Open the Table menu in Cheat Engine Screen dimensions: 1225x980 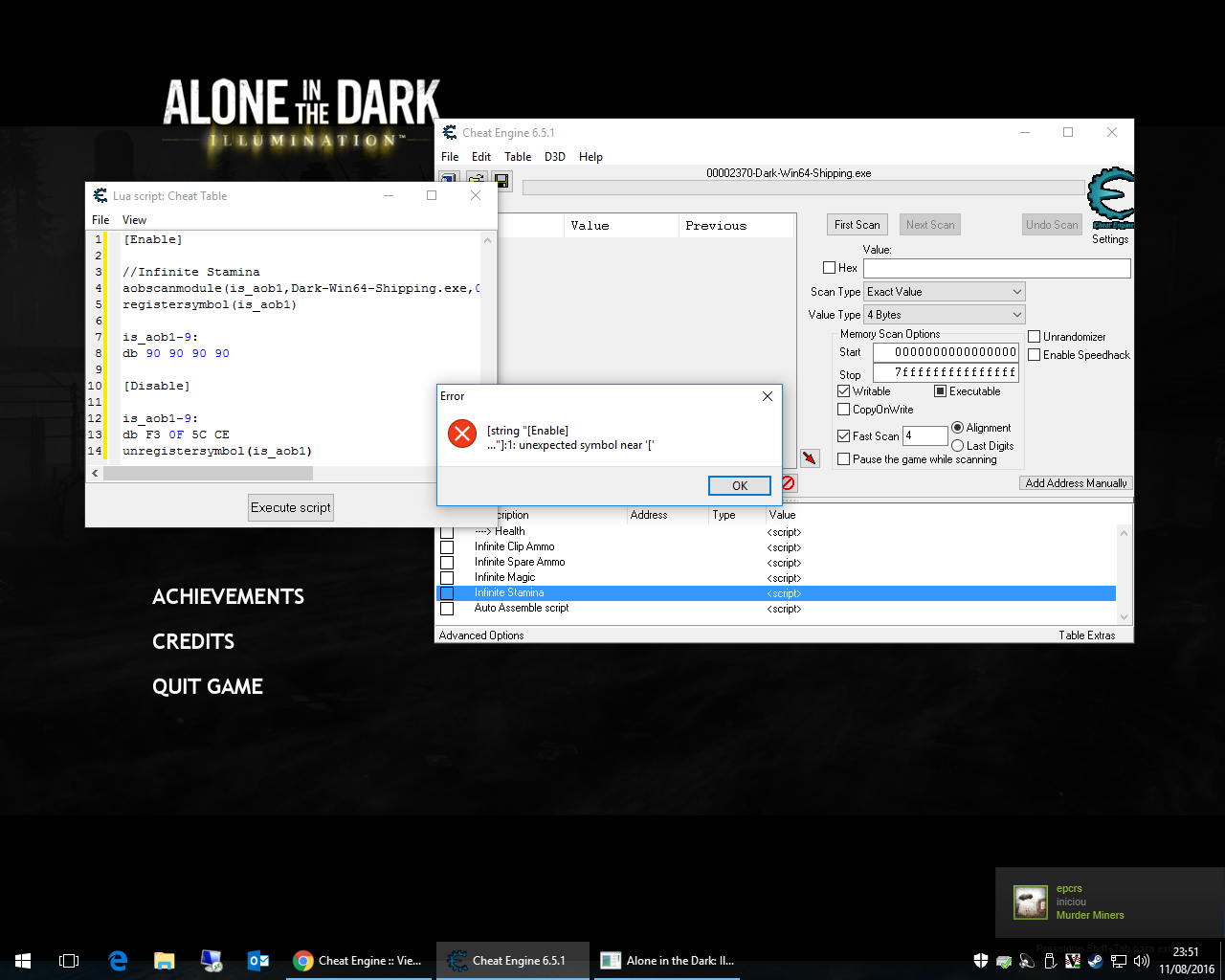pos(518,156)
